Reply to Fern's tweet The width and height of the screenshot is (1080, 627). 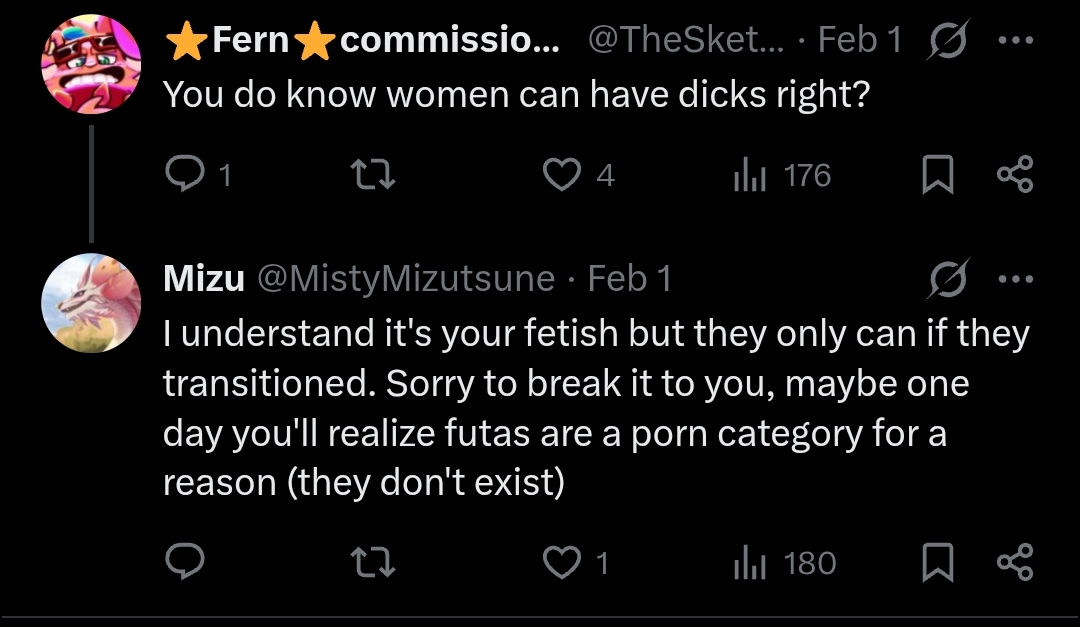(x=184, y=176)
